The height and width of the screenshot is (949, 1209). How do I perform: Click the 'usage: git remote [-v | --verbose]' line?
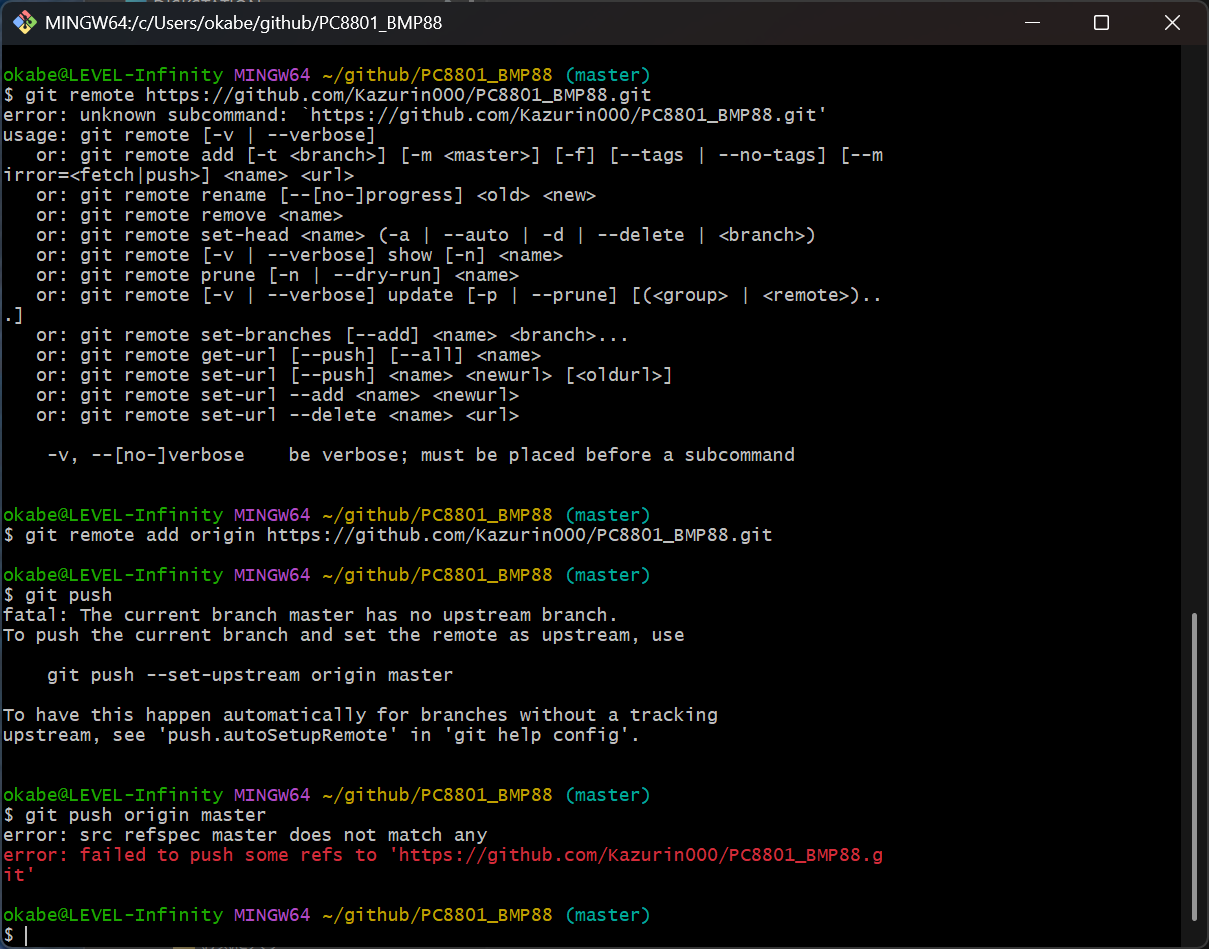(x=190, y=135)
